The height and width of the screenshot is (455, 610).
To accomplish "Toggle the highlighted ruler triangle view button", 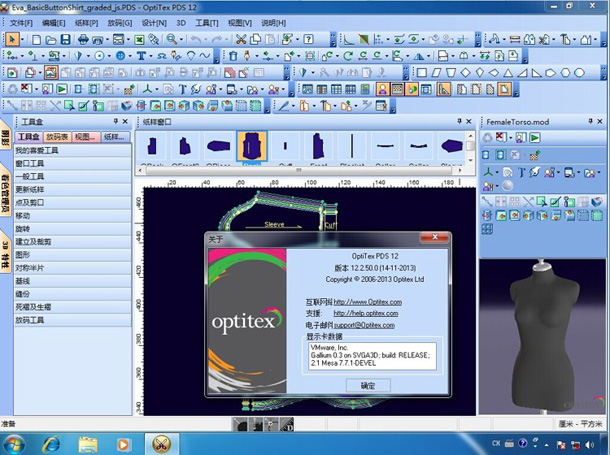I will tap(443, 89).
